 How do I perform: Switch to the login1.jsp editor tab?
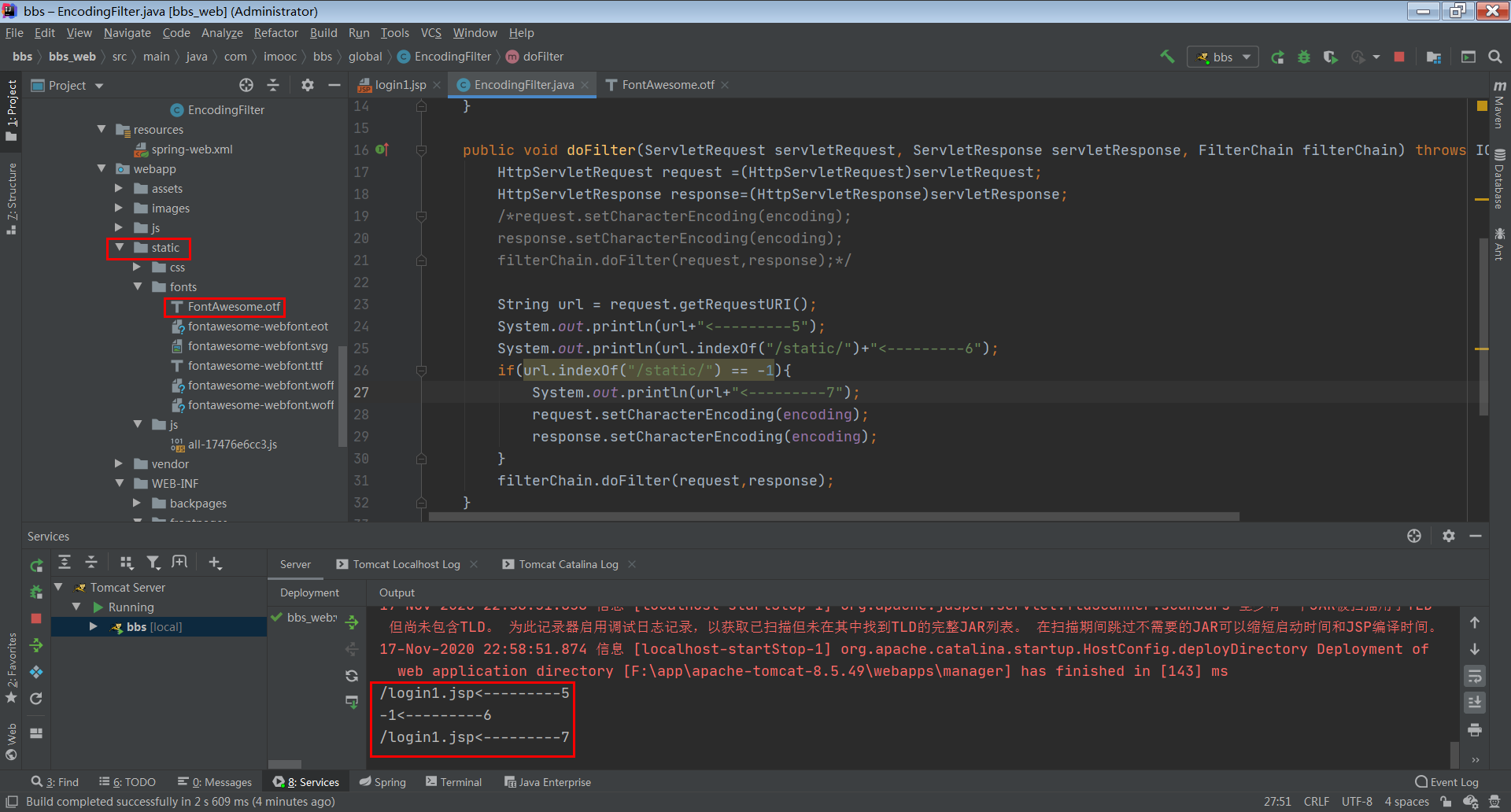point(399,85)
